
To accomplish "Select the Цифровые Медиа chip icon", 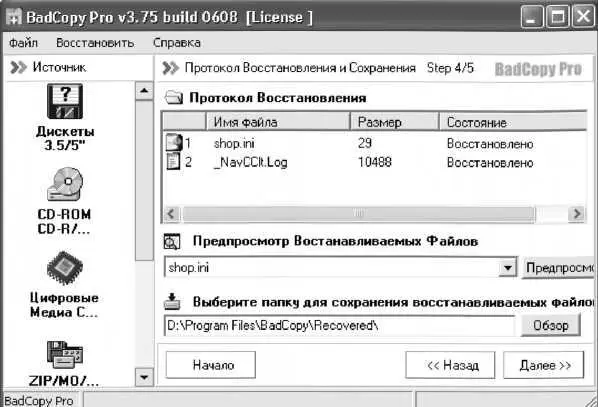I will coord(65,268).
